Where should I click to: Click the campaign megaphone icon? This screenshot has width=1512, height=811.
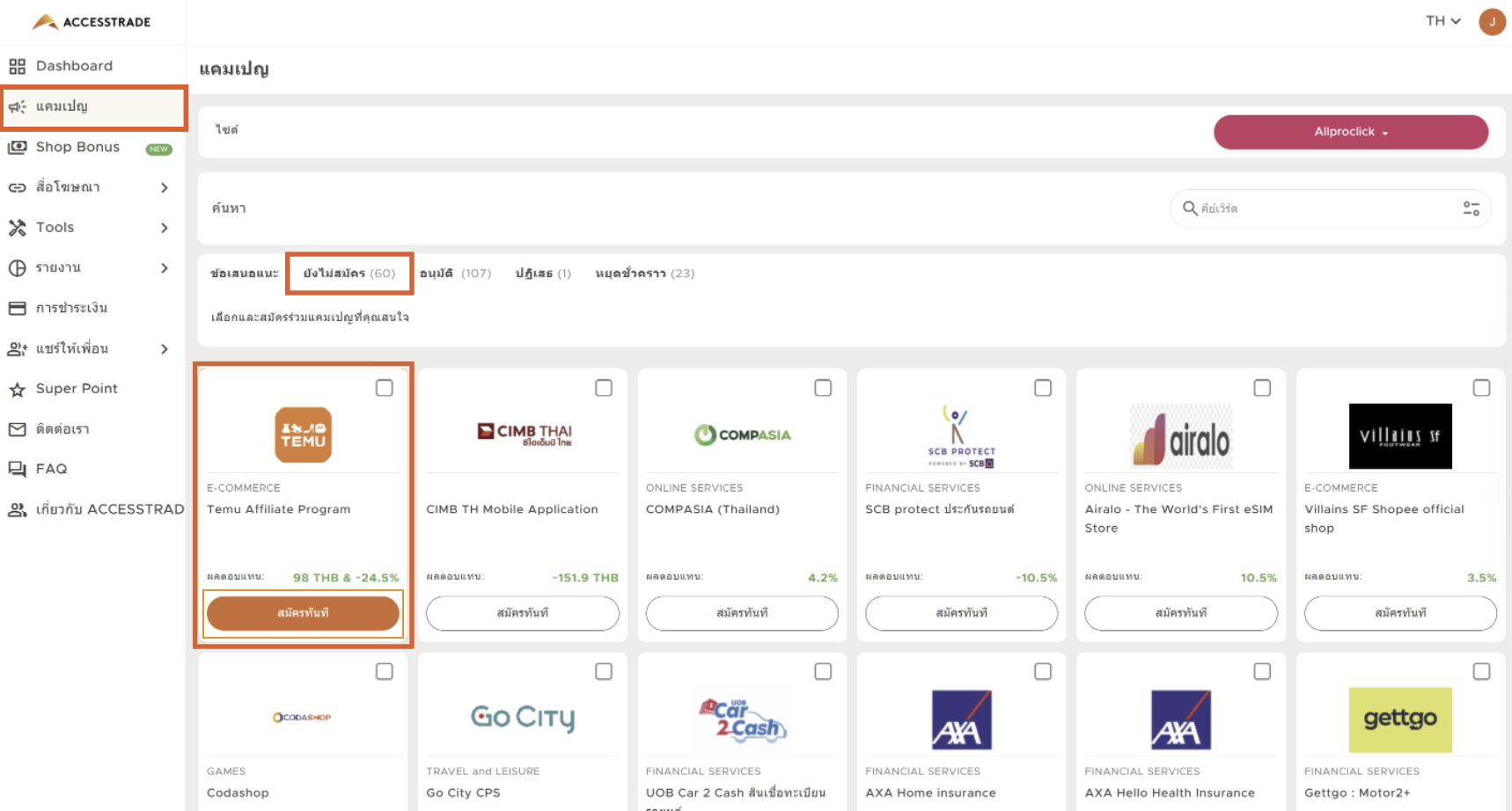[18, 106]
